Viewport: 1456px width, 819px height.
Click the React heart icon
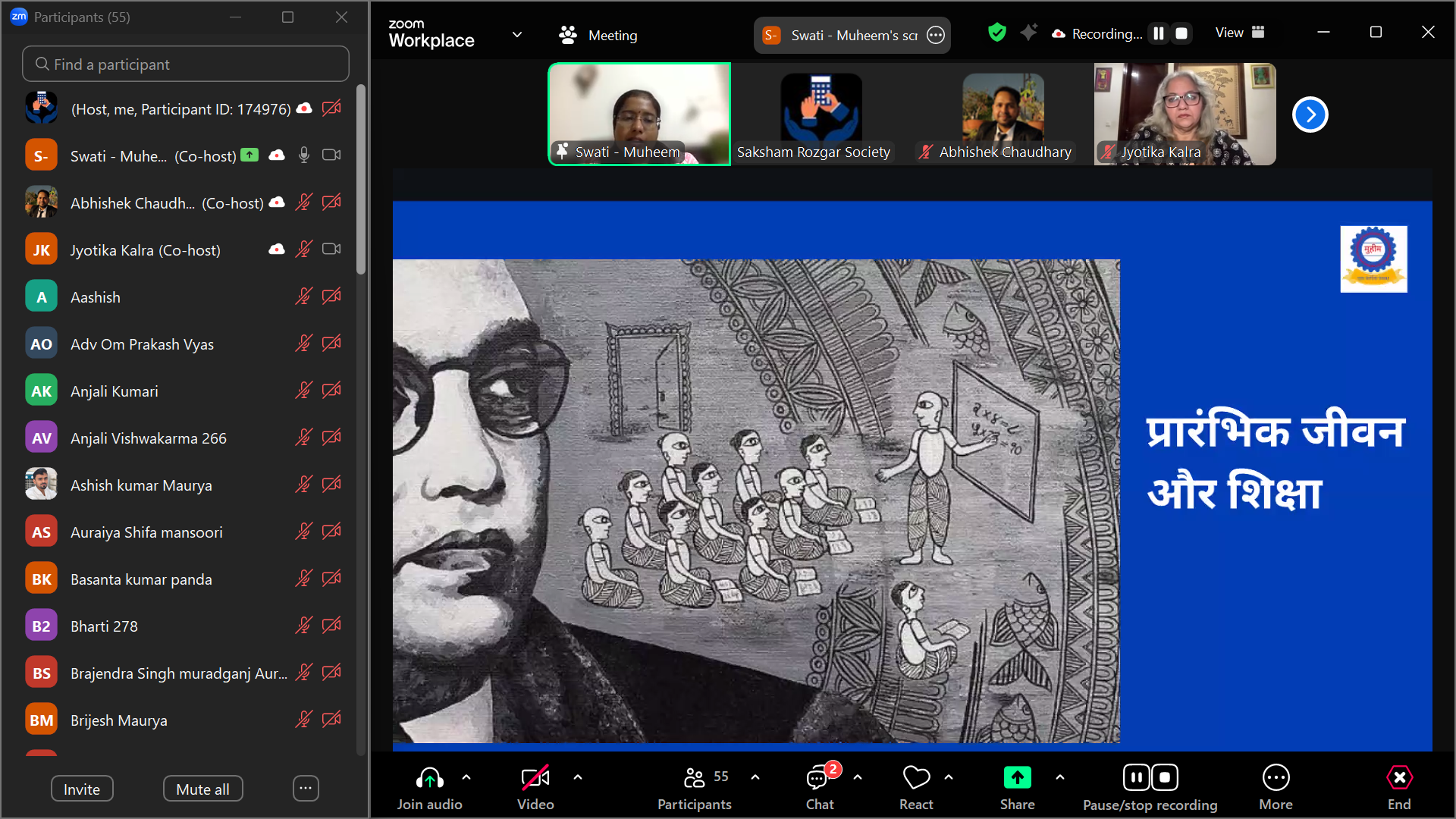916,778
